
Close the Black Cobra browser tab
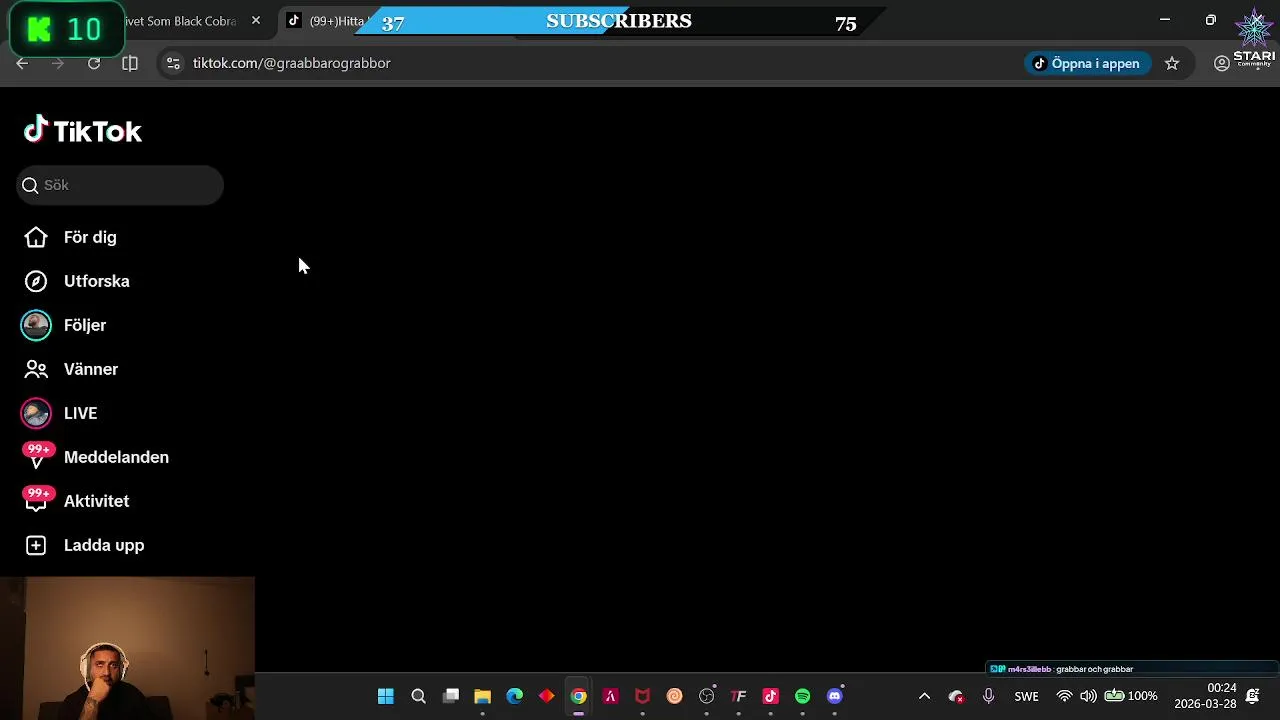256,20
